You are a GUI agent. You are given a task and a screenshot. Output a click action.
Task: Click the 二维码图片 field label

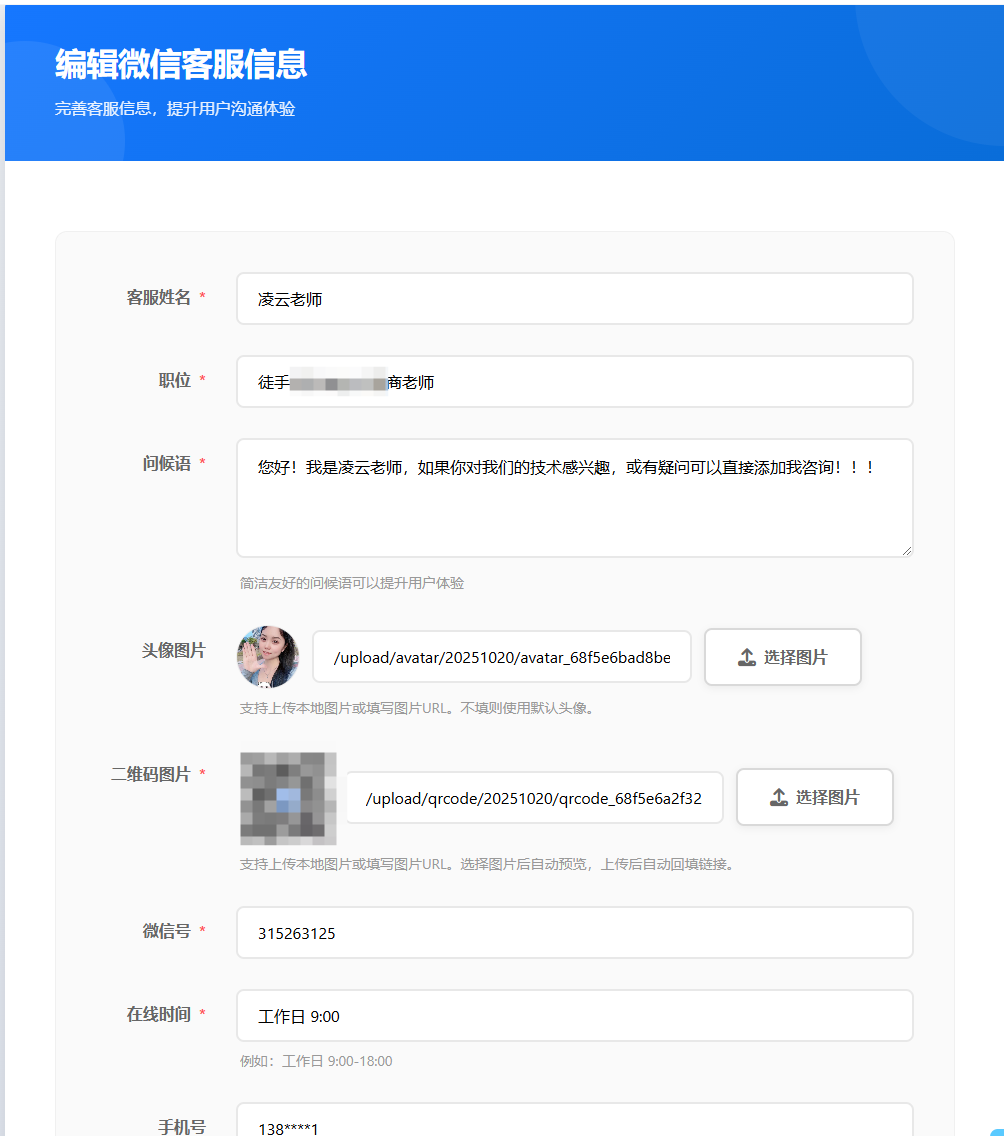[x=150, y=774]
